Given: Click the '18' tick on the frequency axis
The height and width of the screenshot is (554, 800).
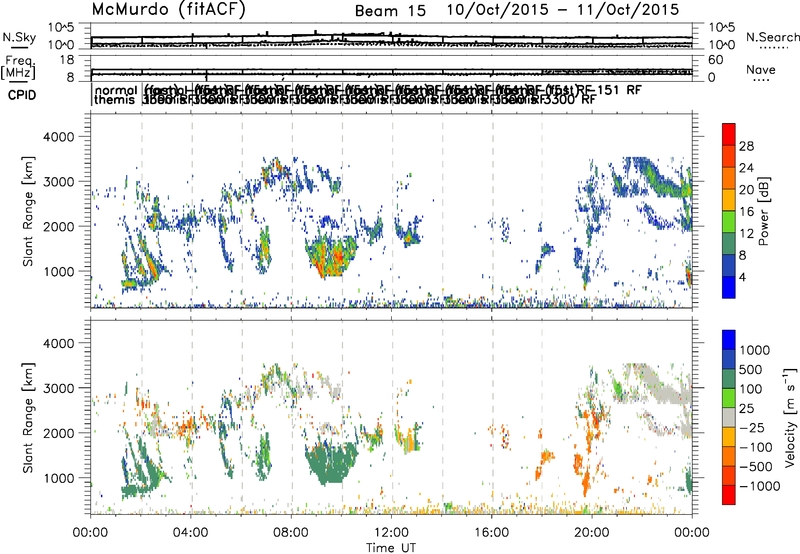Looking at the screenshot, I should tap(67, 60).
